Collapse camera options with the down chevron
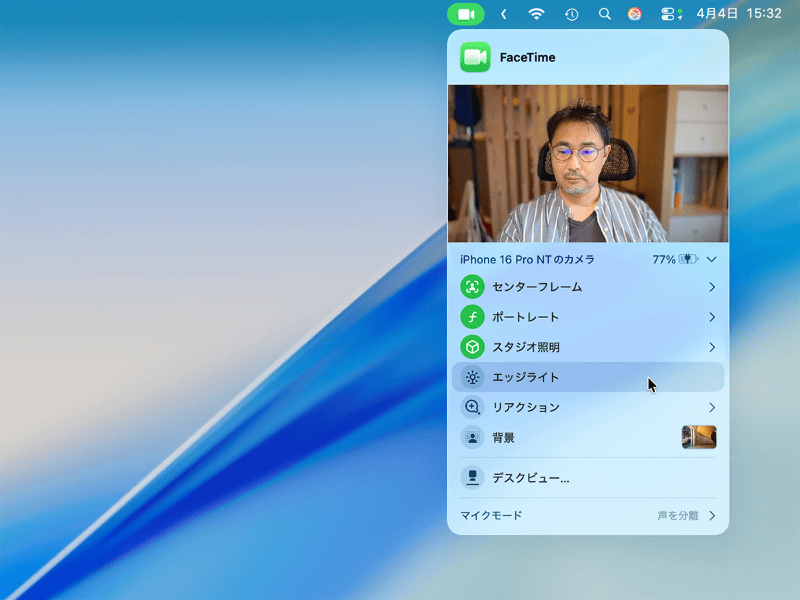800x600 pixels. 712,260
